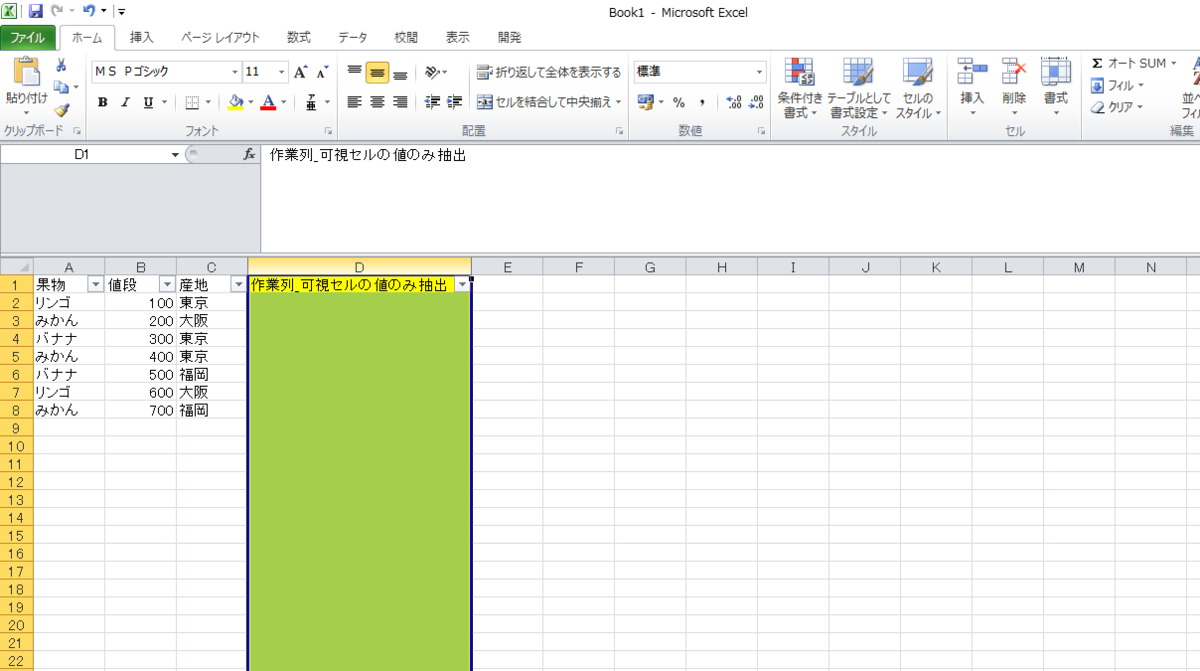This screenshot has width=1200, height=671.
Task: Click the Save floppy disk icon
Action: click(x=36, y=12)
